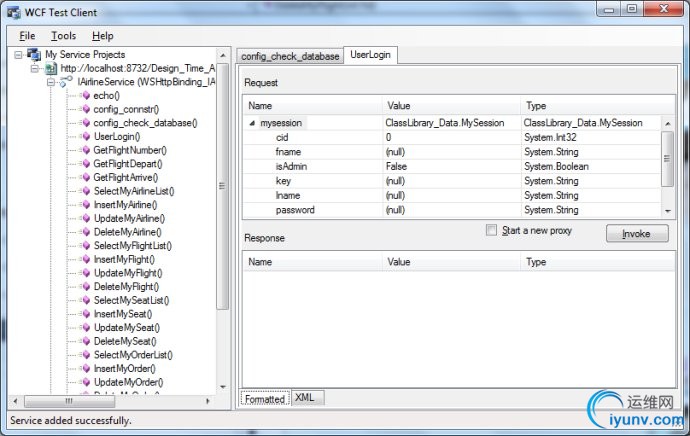690x436 pixels.
Task: Collapse the My Service Projects tree node
Action: pos(18,55)
